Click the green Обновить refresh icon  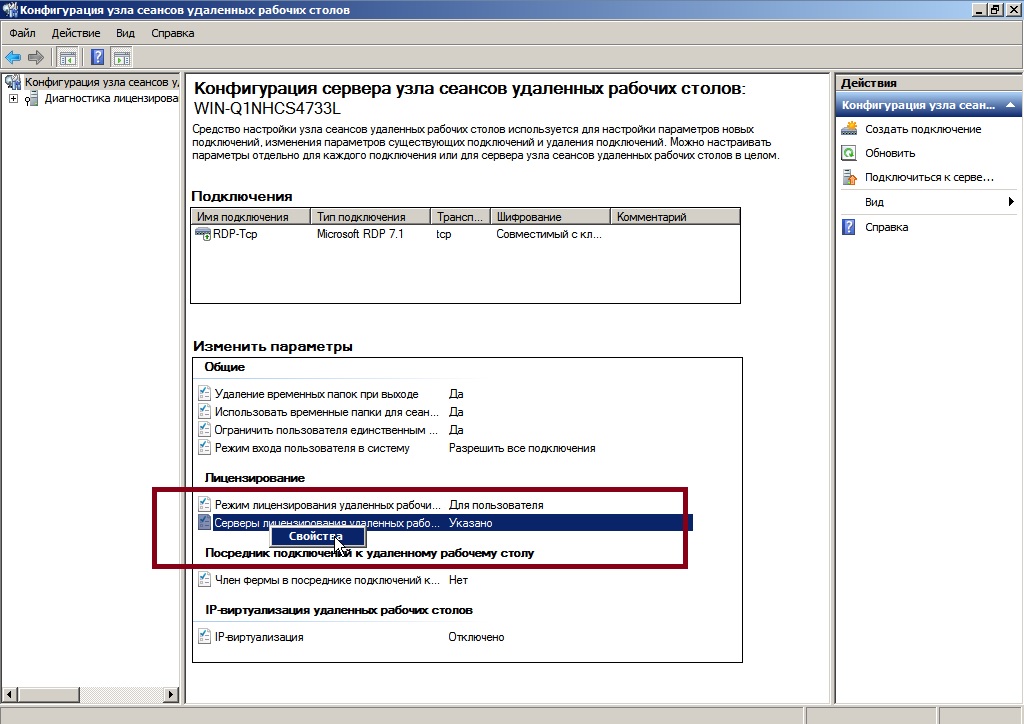(849, 153)
